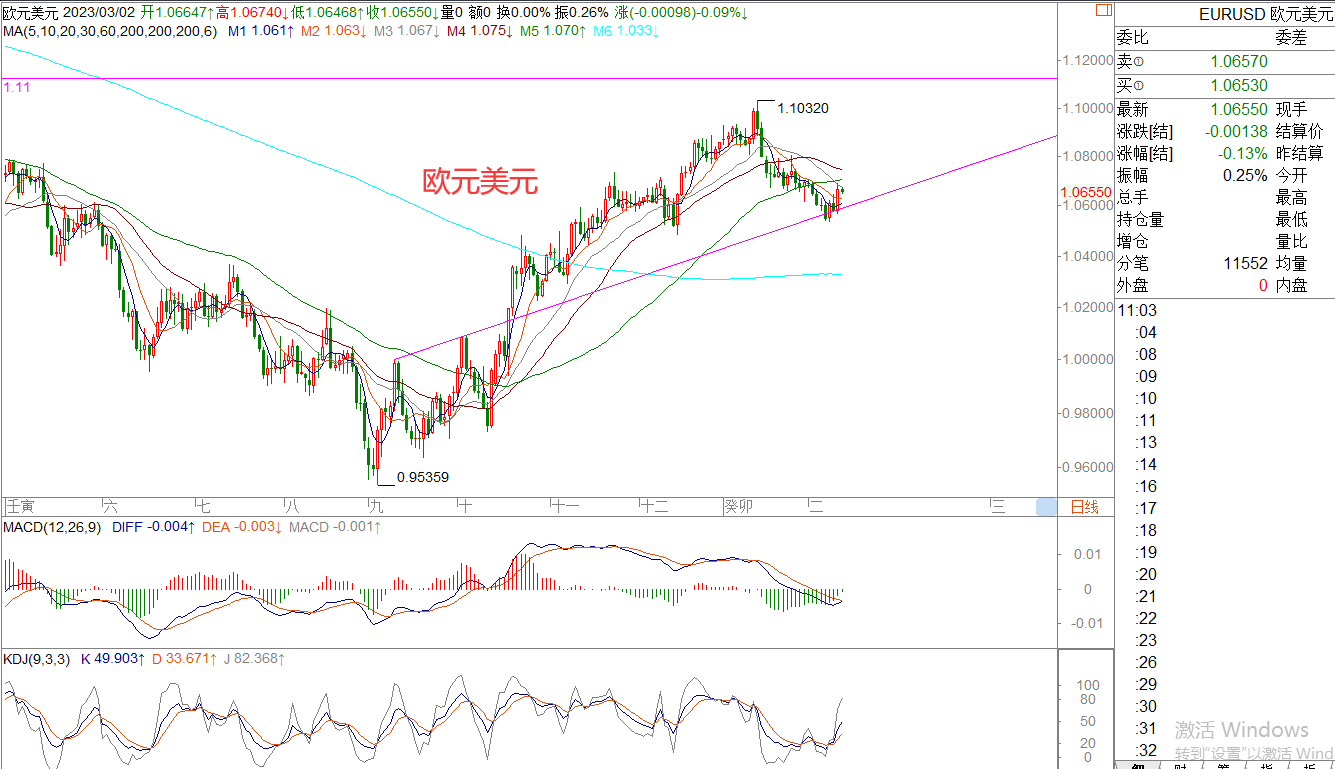Select the M4 1.075 moving average value

pyautogui.click(x=479, y=31)
